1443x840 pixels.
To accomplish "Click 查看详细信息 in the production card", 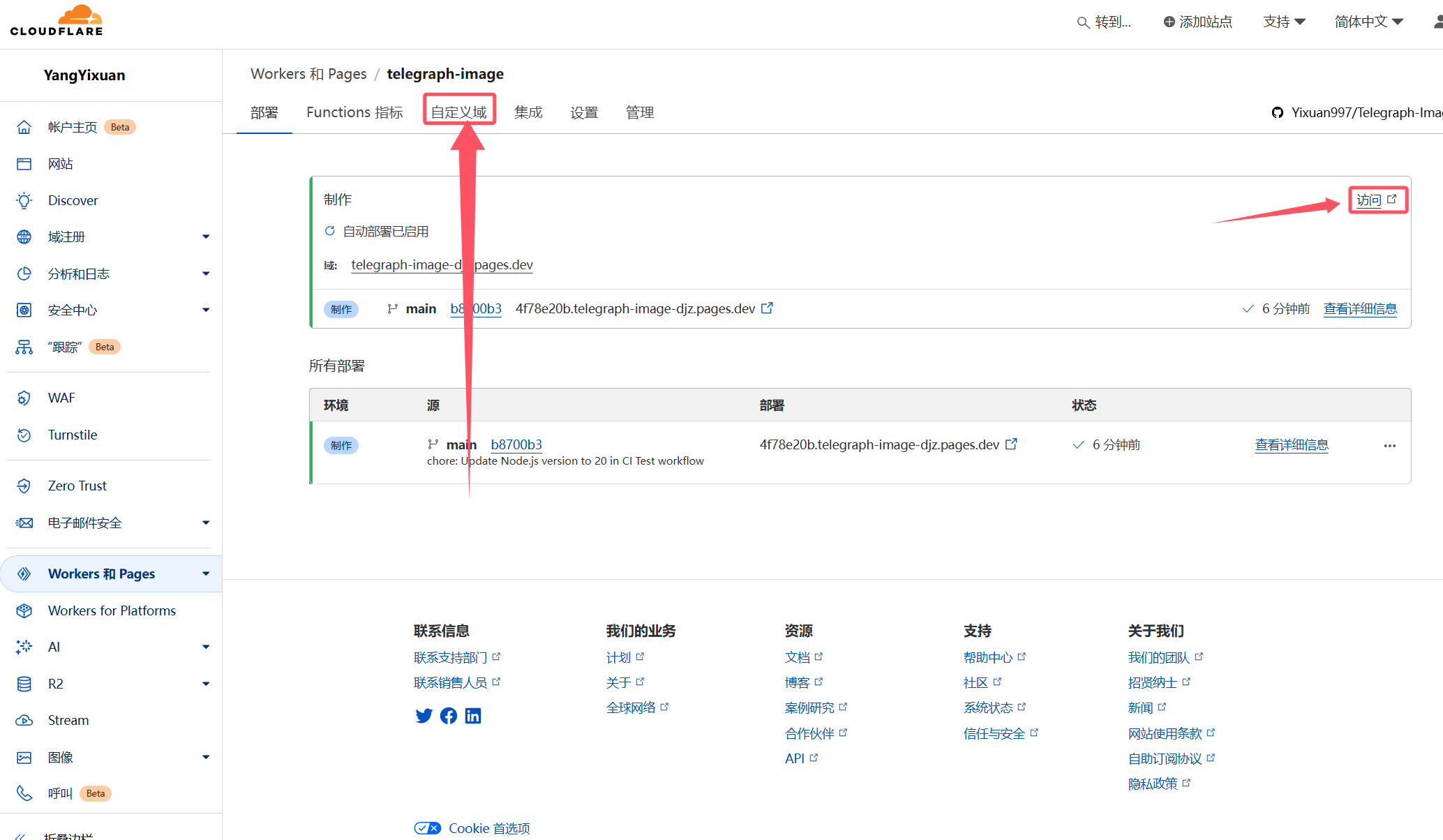I will click(x=1360, y=308).
